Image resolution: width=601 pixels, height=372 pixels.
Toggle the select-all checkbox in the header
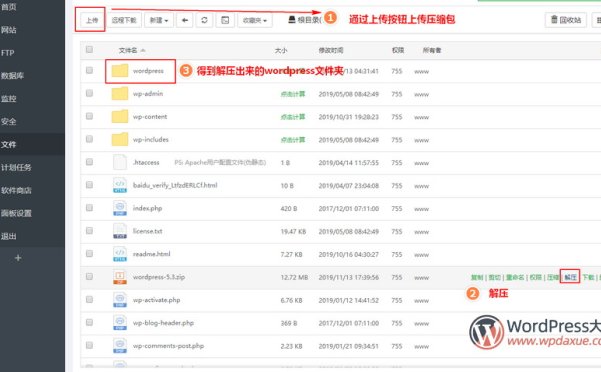pyautogui.click(x=89, y=49)
